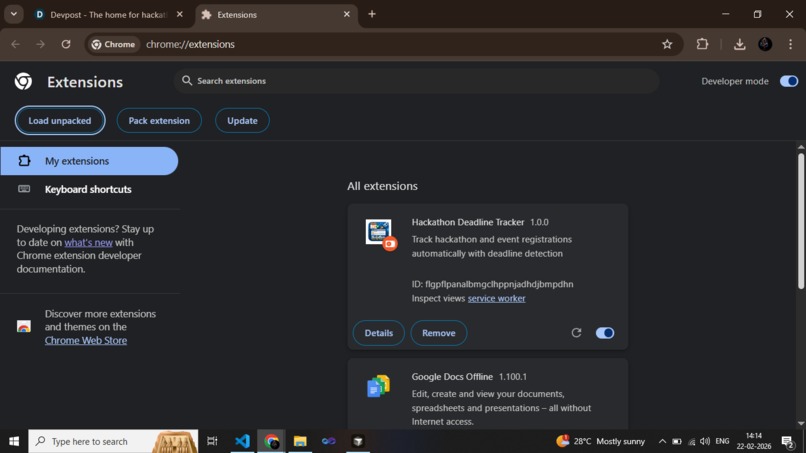Bookmark this page with the star icon
Screen dimensions: 806x453
667,44
